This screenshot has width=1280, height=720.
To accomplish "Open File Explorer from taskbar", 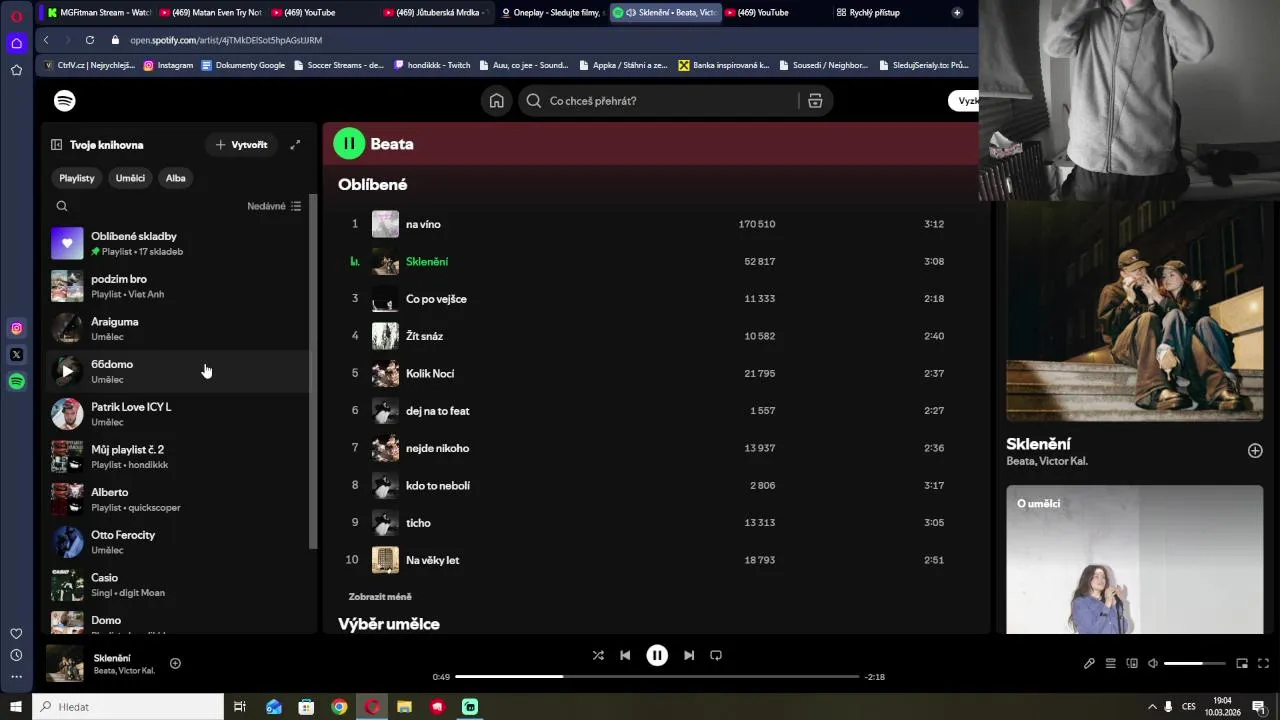I will coord(404,707).
